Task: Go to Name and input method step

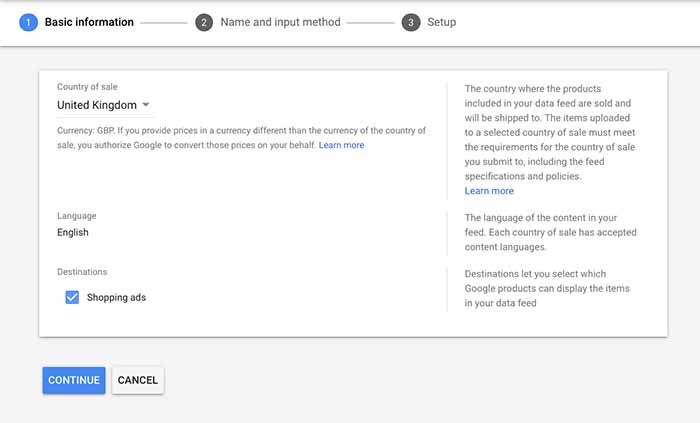Action: pos(280,22)
